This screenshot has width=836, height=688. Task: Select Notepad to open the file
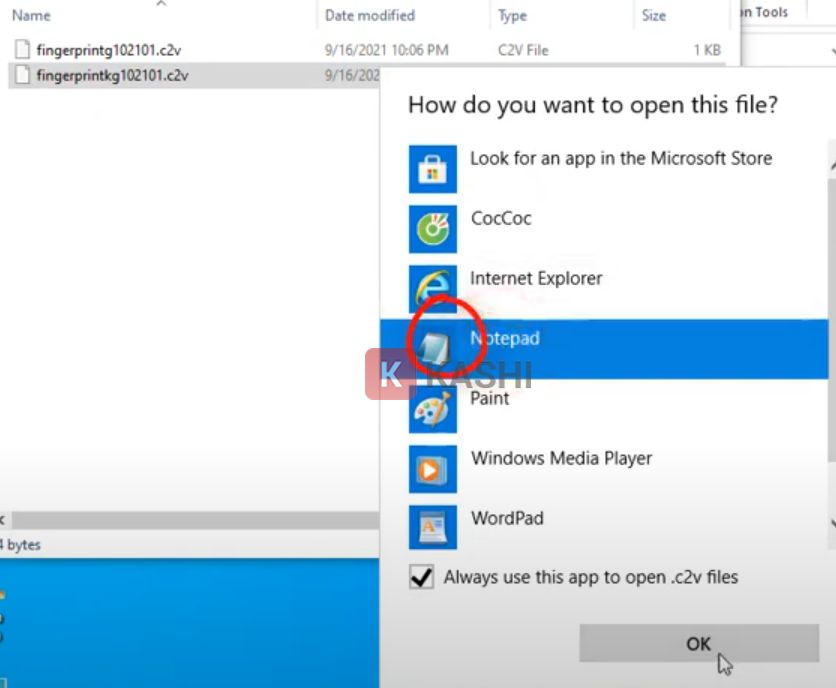pos(504,338)
